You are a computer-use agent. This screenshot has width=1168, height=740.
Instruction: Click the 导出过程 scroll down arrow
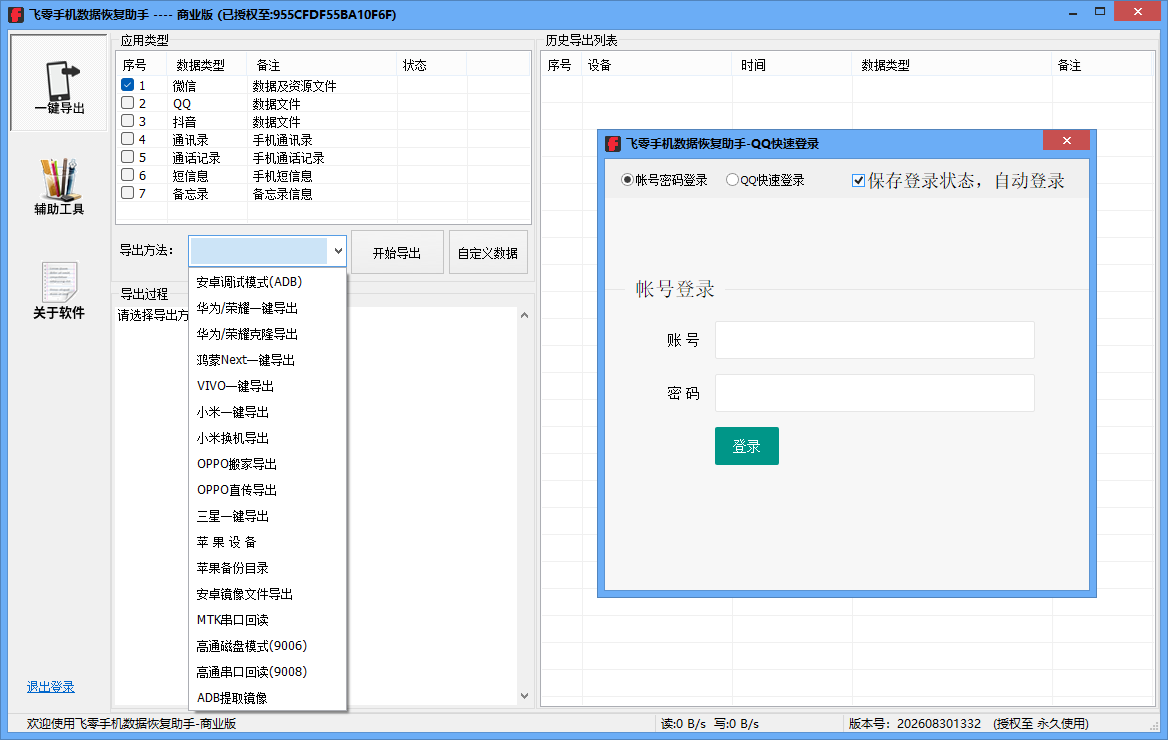coord(524,696)
